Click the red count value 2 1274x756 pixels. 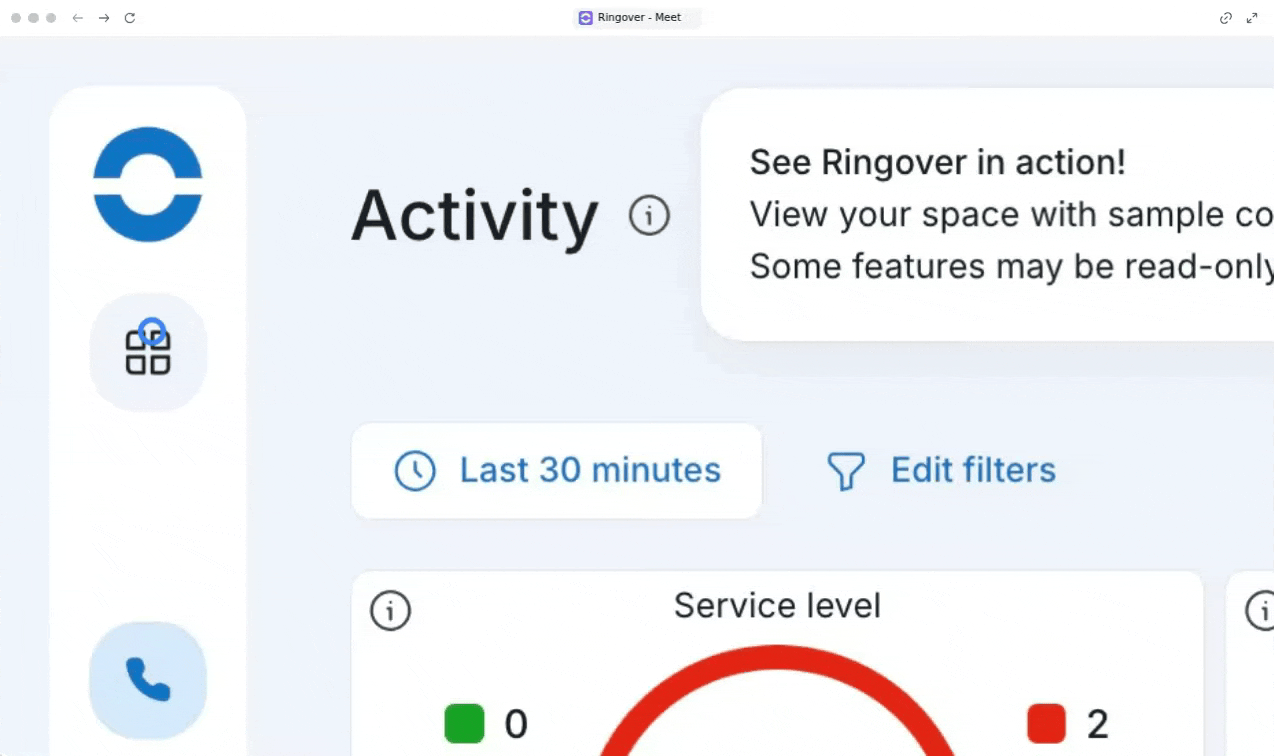tap(1098, 724)
